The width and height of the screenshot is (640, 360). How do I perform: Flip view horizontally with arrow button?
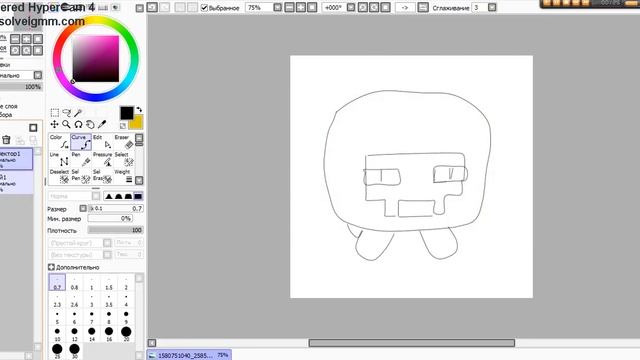pyautogui.click(x=404, y=7)
